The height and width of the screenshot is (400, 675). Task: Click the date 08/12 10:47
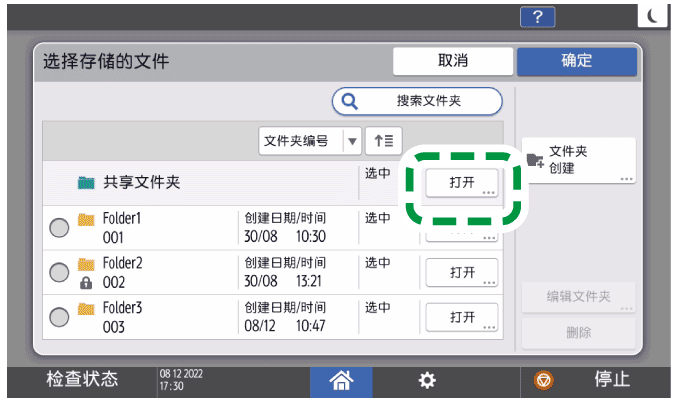pos(285,326)
